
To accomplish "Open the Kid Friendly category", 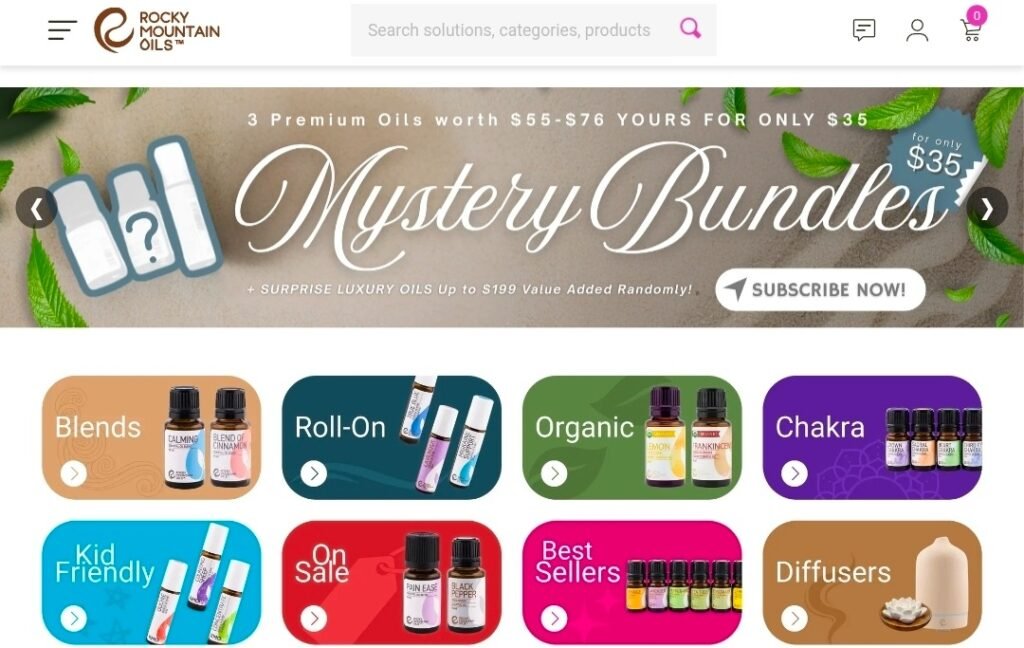I will (152, 583).
